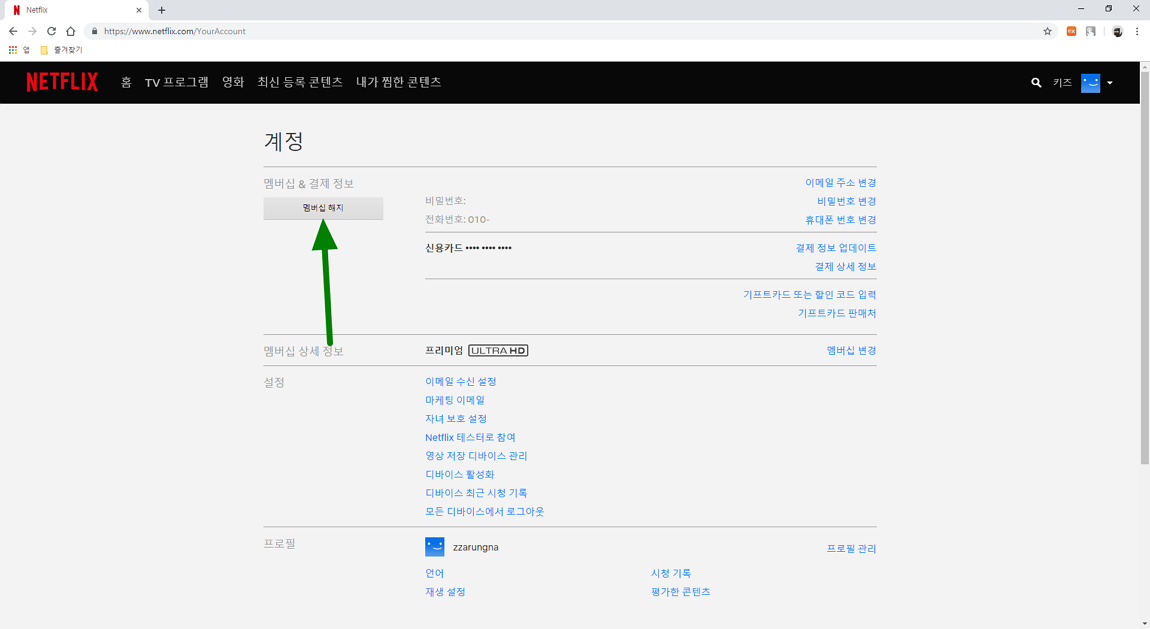Screen dimensions: 1150x629
Task: Open Chrome menu three dots
Action: coord(1137,31)
